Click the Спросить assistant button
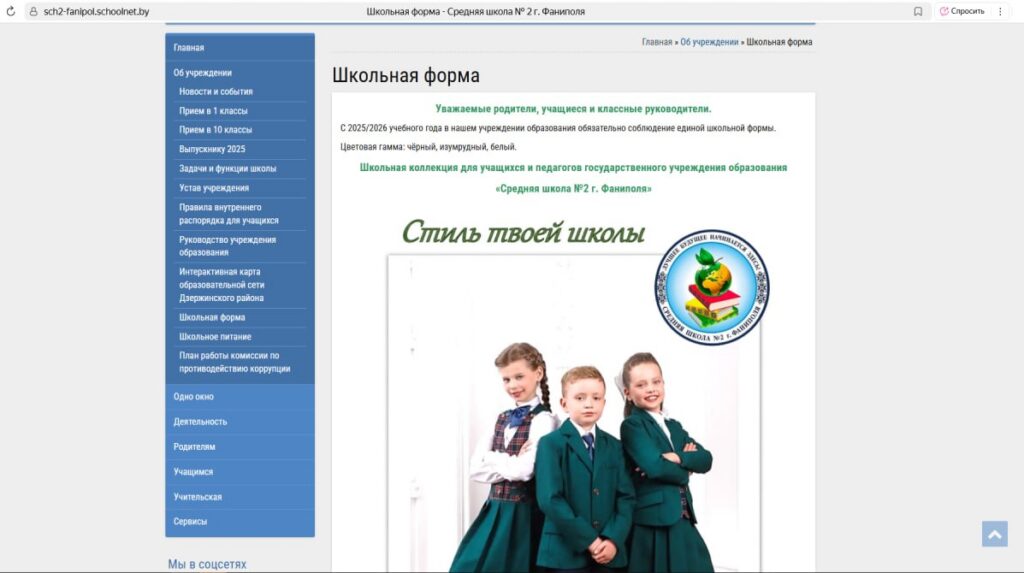Screen dimensions: 1024x573 [962, 11]
